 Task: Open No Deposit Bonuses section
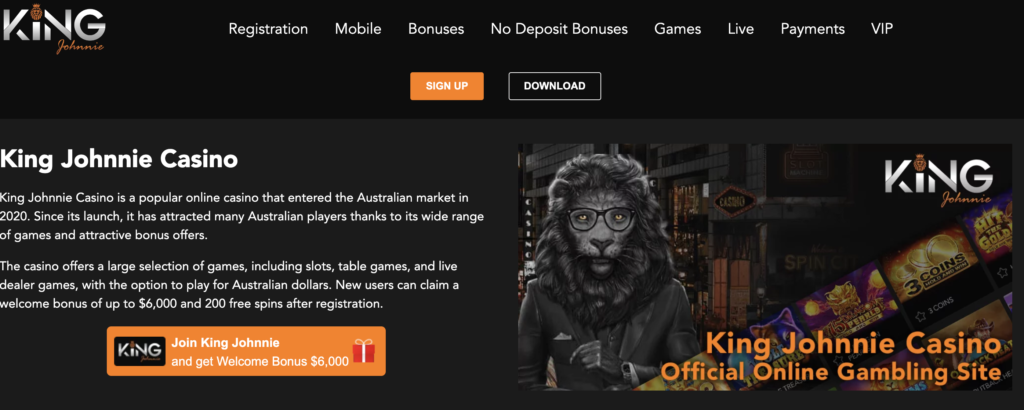tap(559, 29)
